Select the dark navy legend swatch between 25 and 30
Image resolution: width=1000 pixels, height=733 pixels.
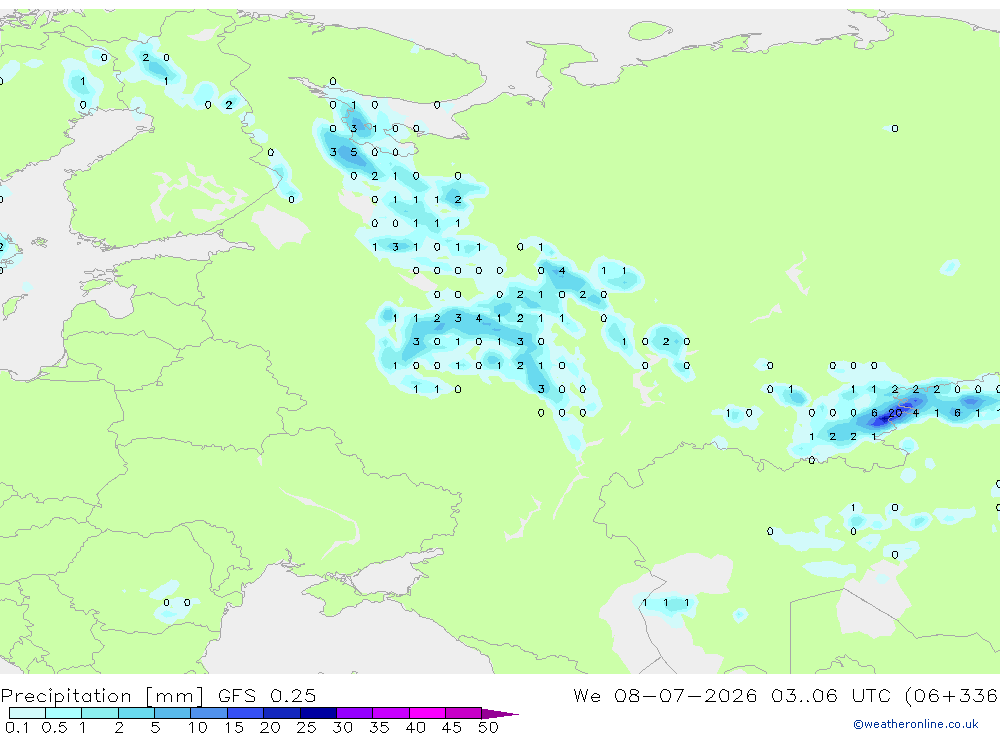318,713
